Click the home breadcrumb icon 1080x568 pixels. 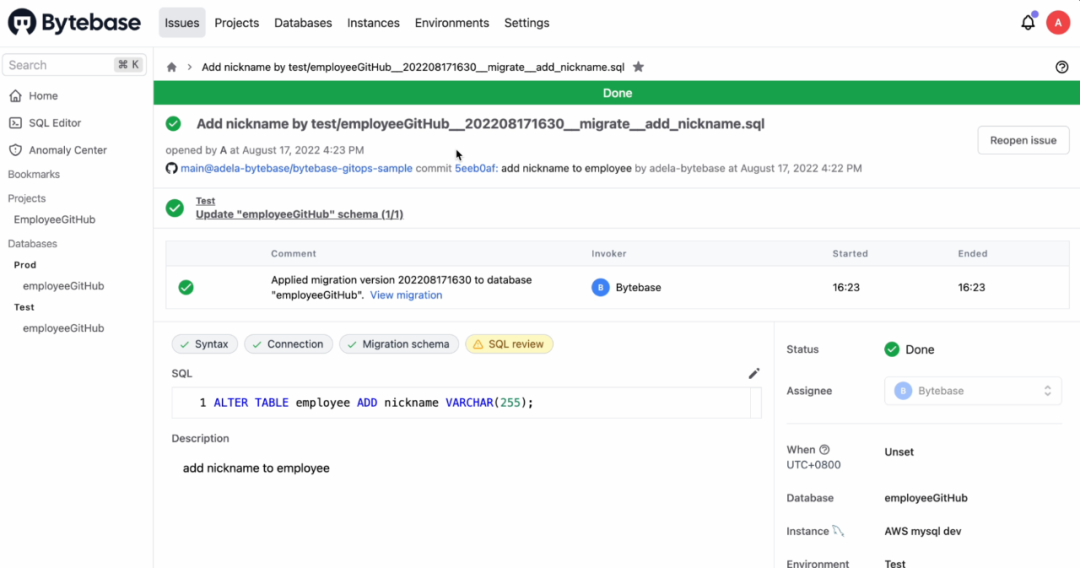(172, 67)
